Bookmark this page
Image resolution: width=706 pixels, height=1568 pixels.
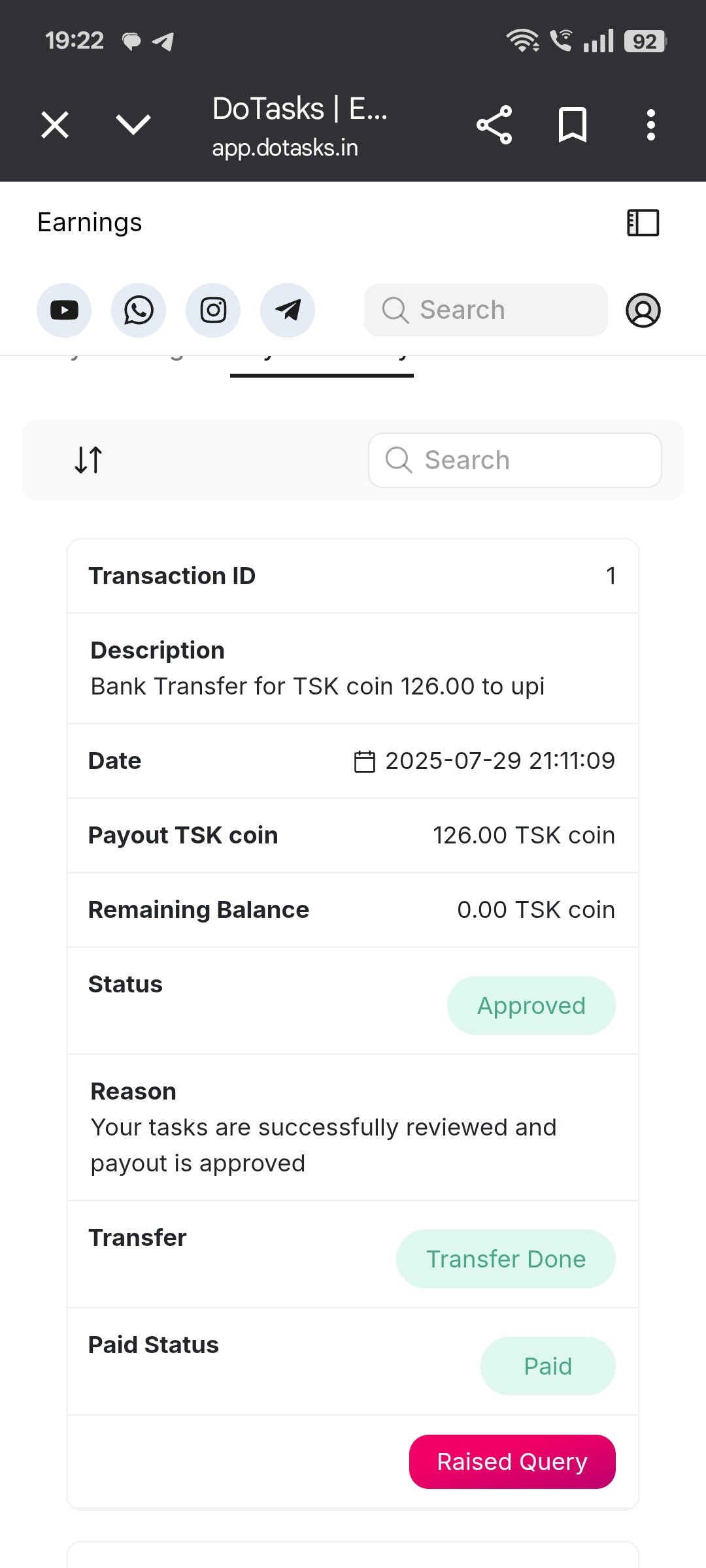[x=573, y=125]
